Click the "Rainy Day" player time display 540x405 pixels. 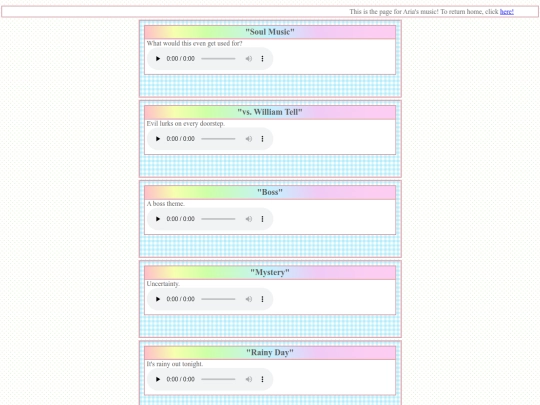[180, 379]
